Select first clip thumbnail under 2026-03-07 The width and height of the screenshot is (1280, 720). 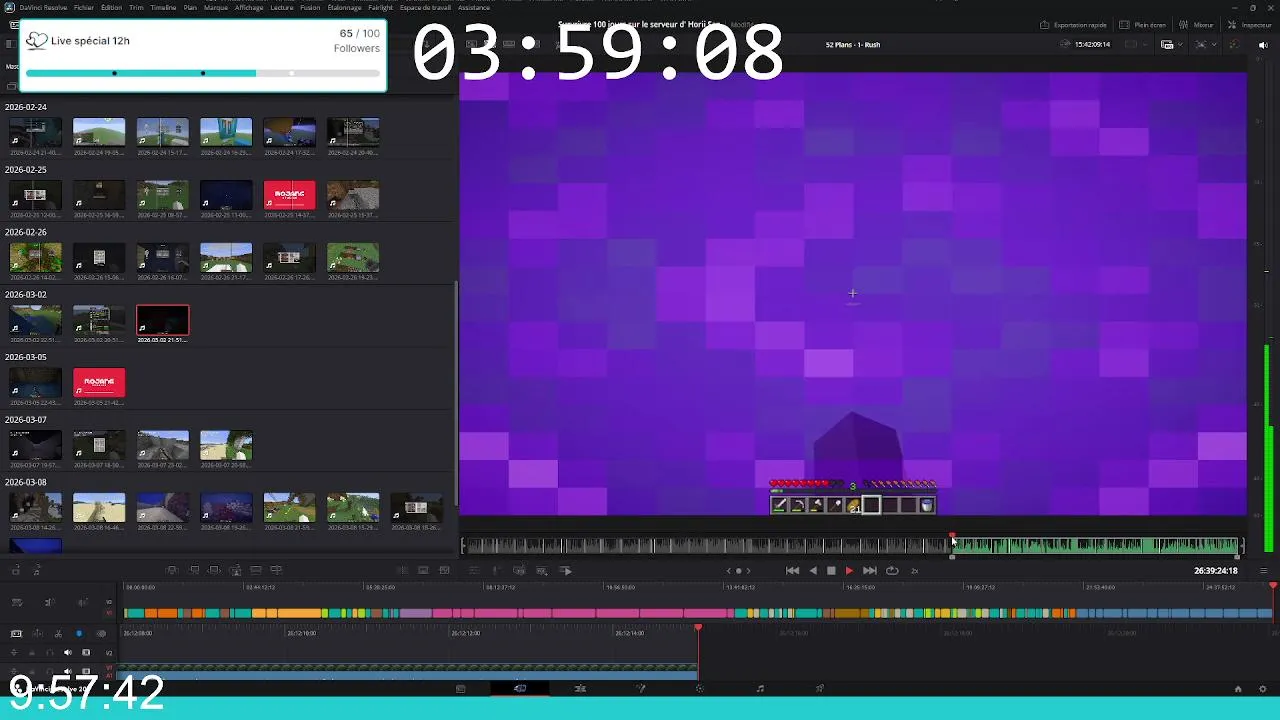pos(35,445)
